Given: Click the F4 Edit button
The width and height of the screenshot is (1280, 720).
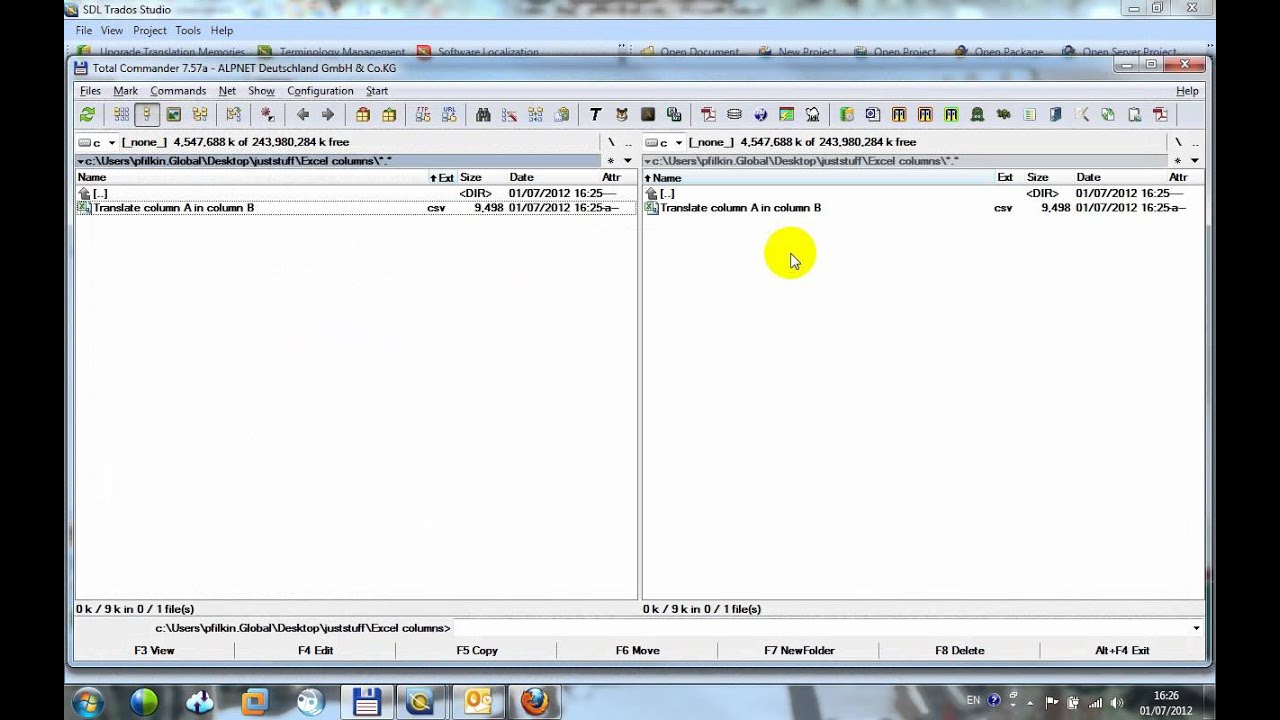Looking at the screenshot, I should point(315,650).
